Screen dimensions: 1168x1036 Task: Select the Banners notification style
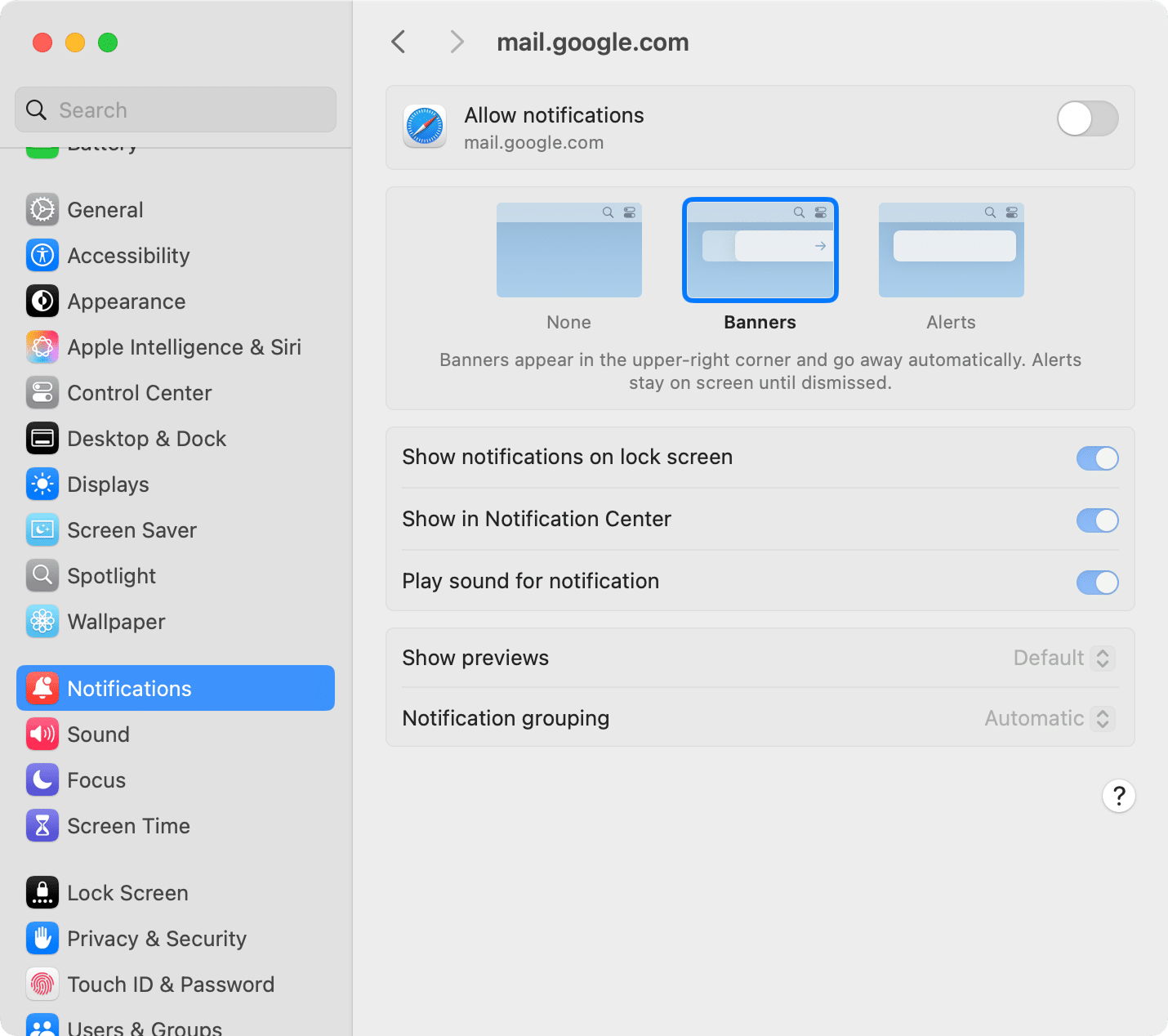(760, 250)
